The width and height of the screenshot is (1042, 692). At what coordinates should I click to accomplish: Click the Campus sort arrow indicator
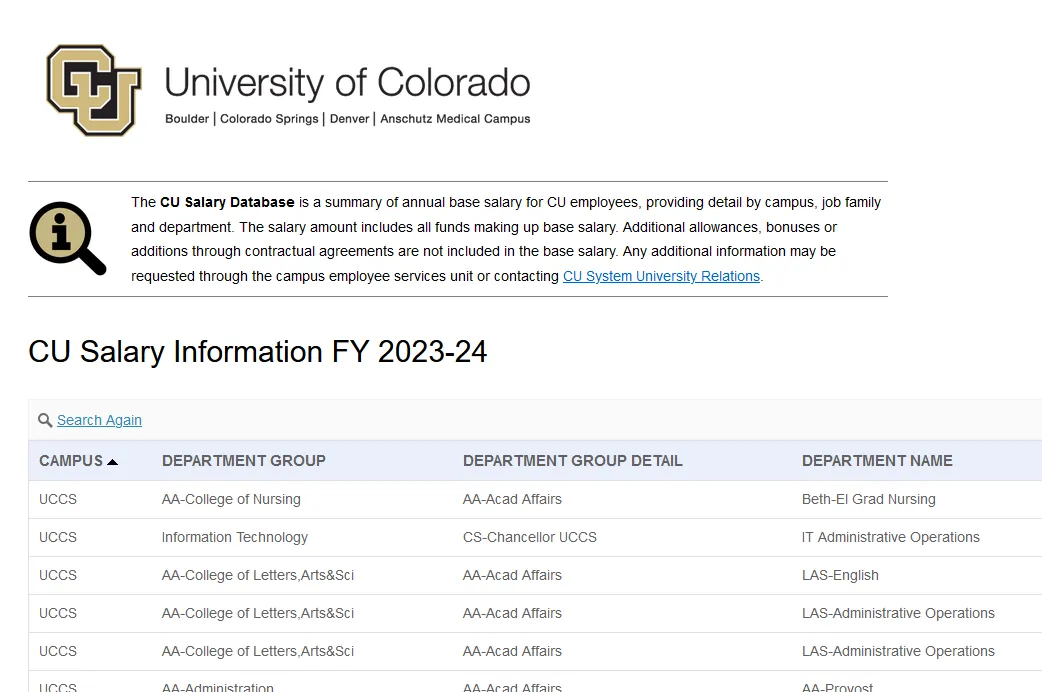tap(112, 462)
